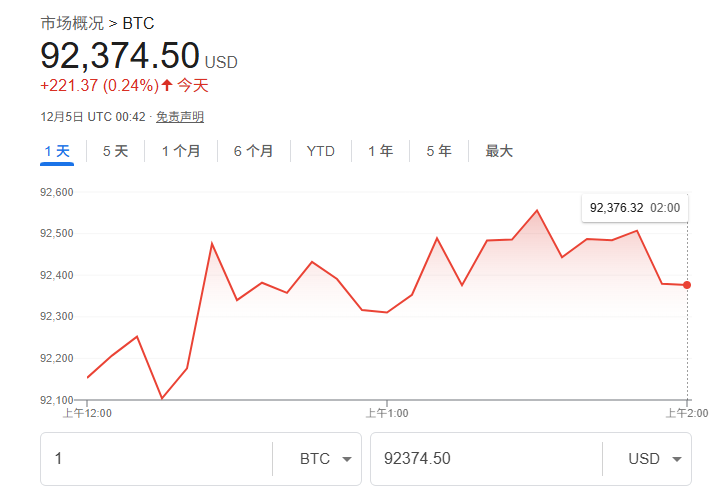Click the 市场概况 breadcrumb link
Viewport: 720px width, 493px height.
(72, 23)
